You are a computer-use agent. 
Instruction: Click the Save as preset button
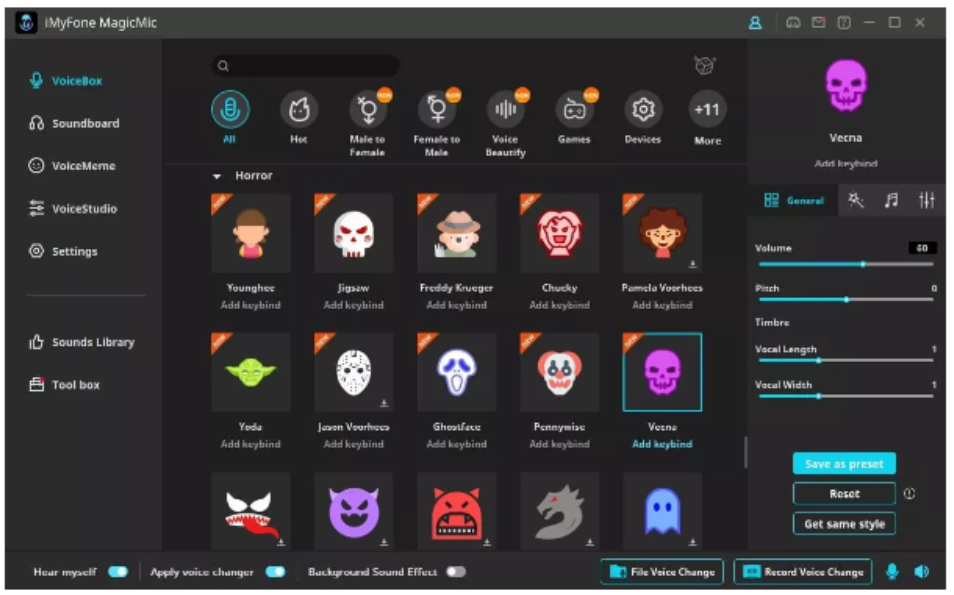point(844,464)
